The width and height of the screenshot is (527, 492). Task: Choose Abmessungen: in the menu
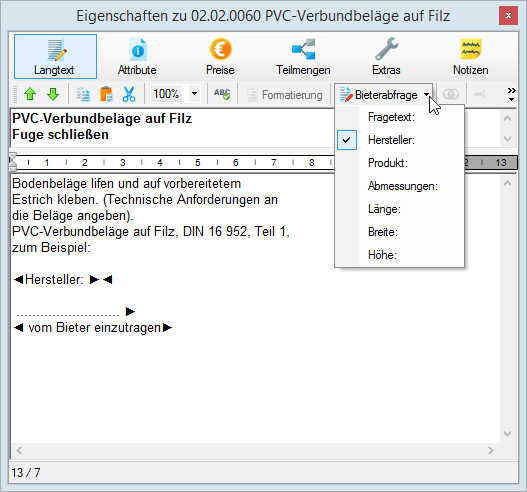[400, 186]
